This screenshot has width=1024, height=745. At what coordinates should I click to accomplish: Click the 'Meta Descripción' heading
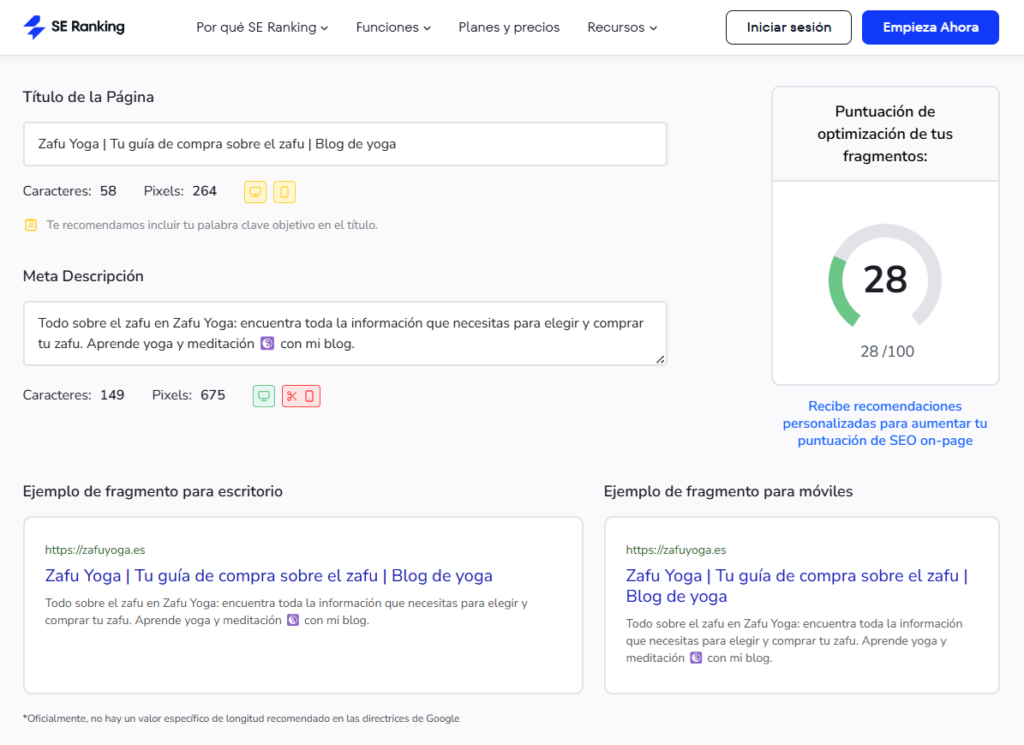tap(83, 276)
